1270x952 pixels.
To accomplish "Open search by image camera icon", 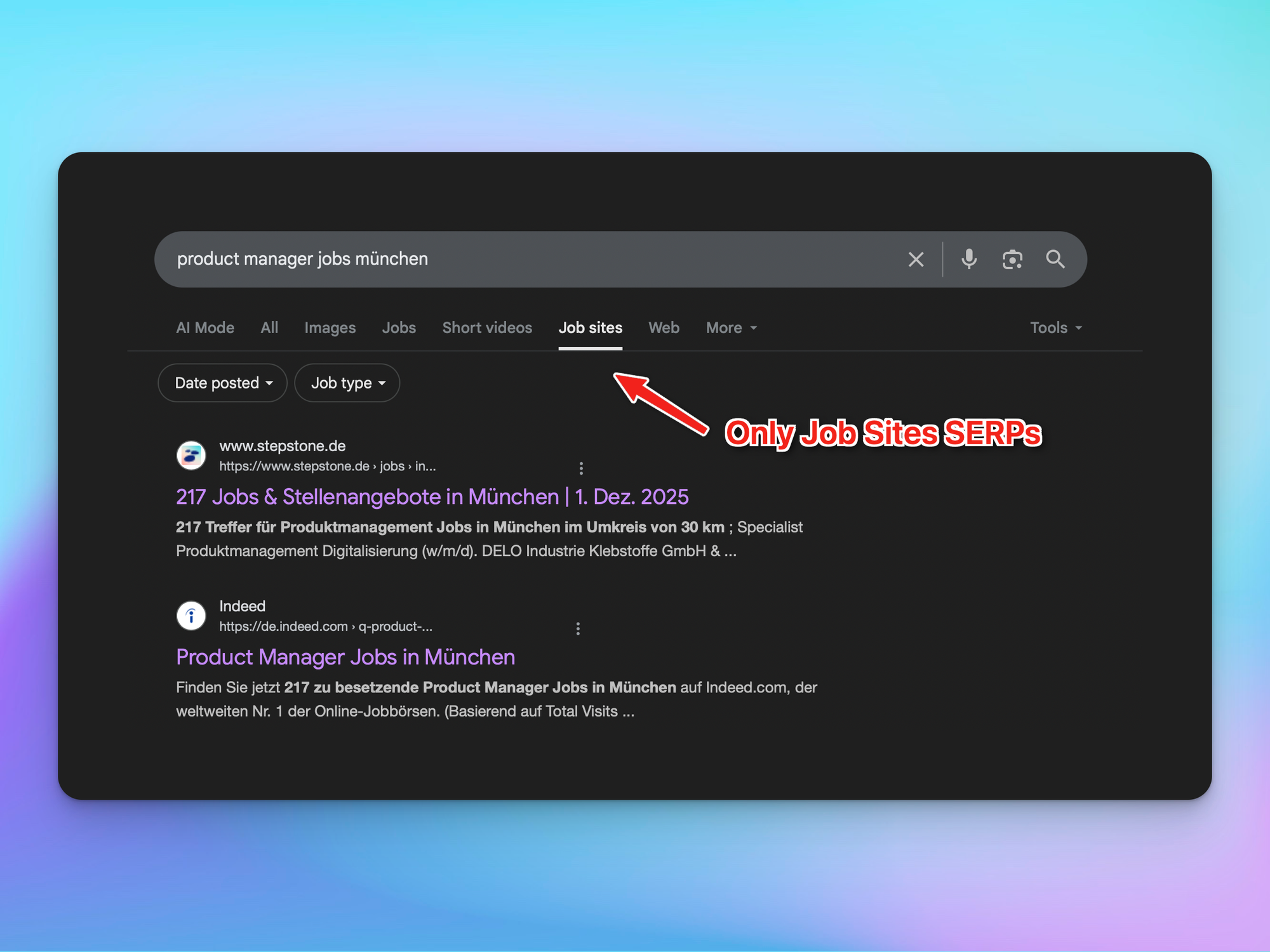I will coord(1012,260).
